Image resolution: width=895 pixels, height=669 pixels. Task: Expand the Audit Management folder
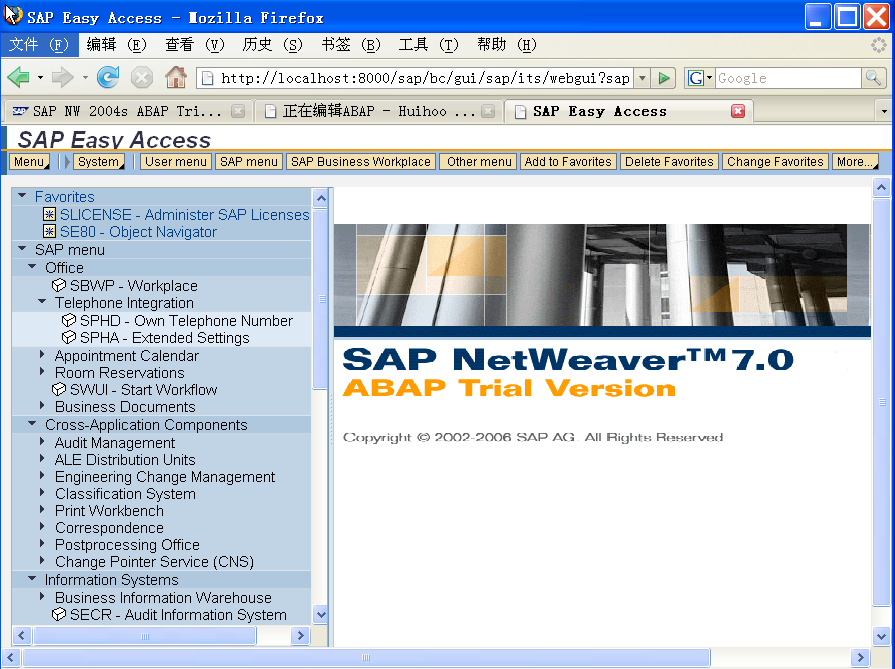coord(43,442)
